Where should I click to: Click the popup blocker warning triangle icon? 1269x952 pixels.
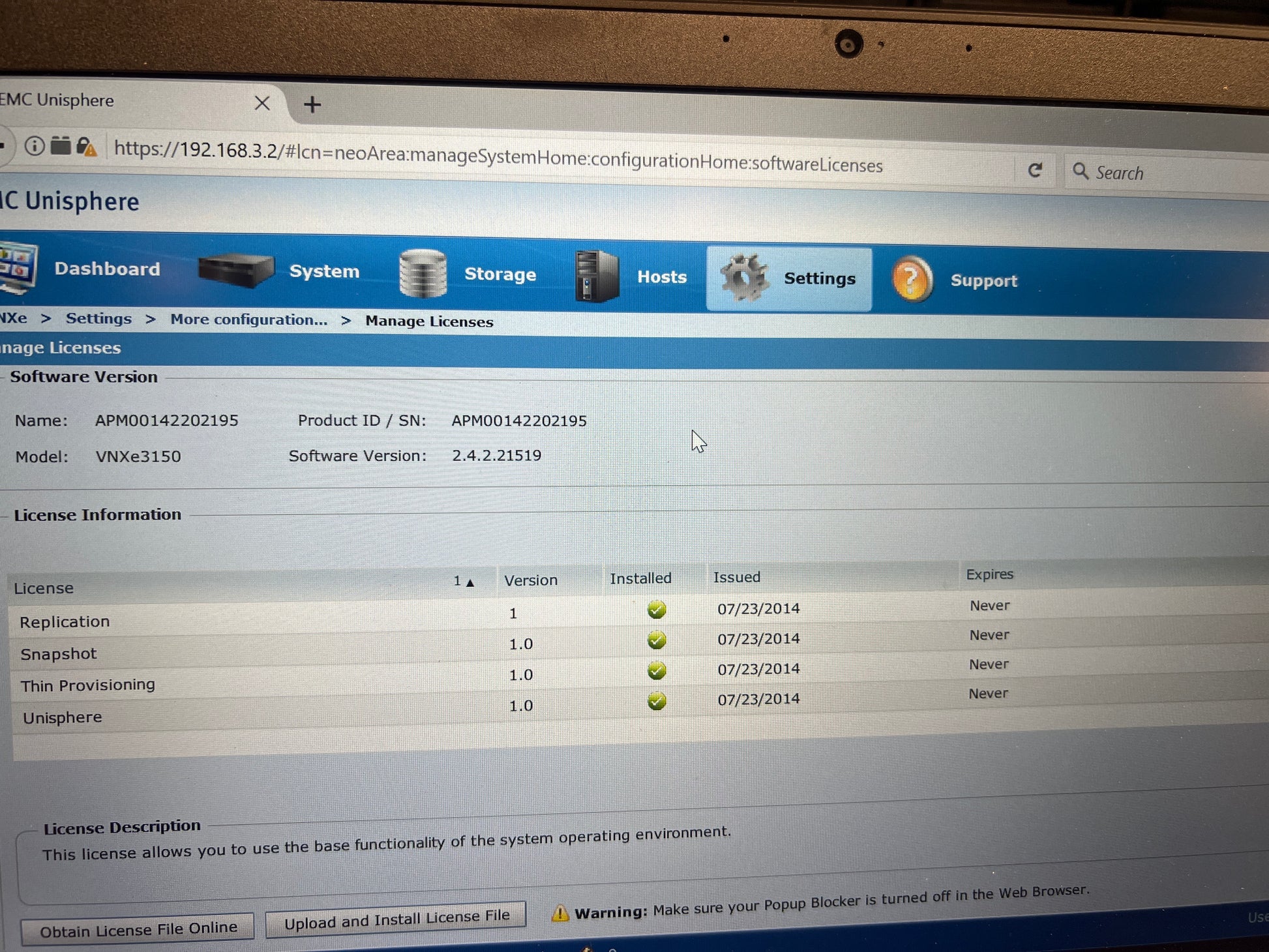[x=560, y=914]
